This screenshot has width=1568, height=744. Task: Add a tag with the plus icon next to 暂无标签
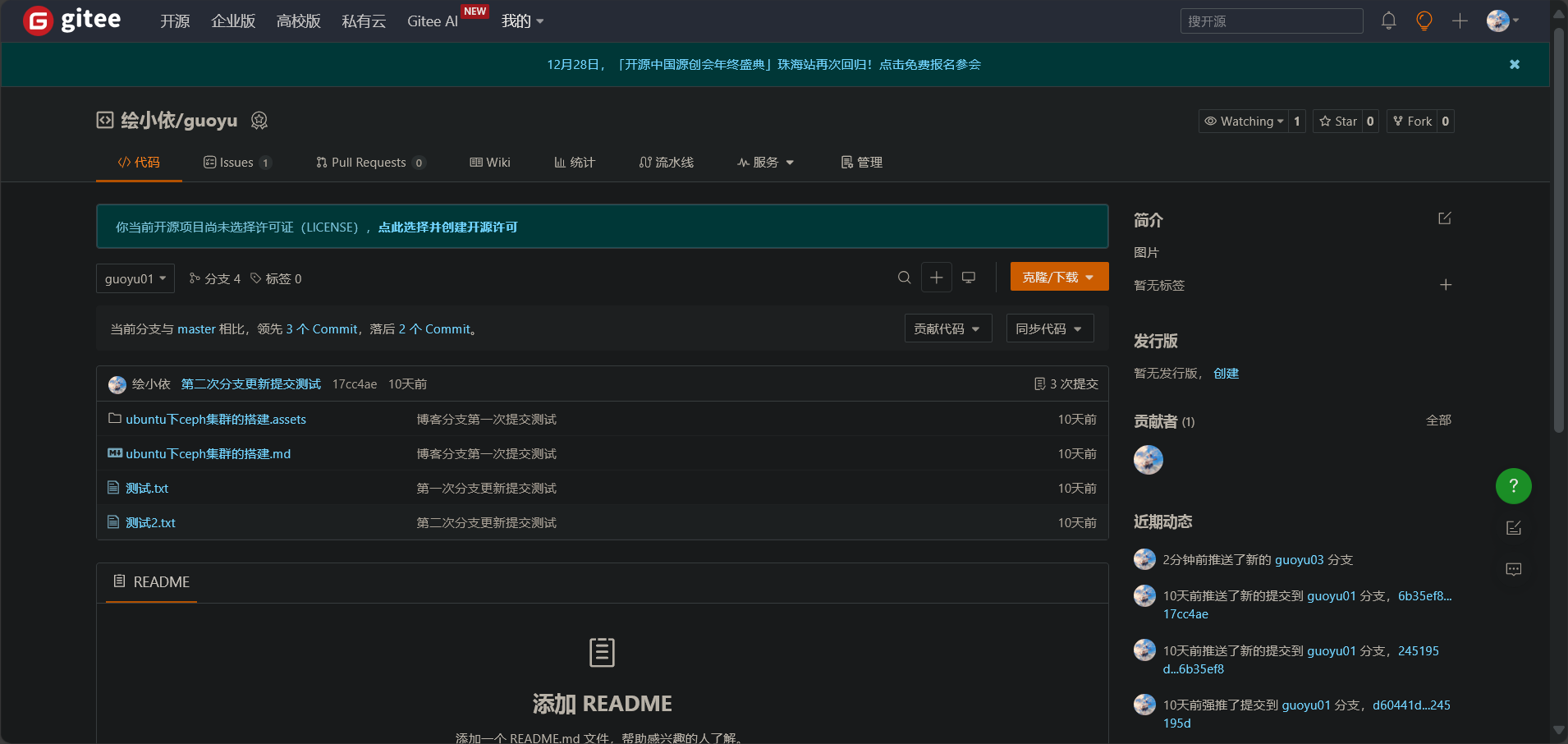pyautogui.click(x=1446, y=285)
